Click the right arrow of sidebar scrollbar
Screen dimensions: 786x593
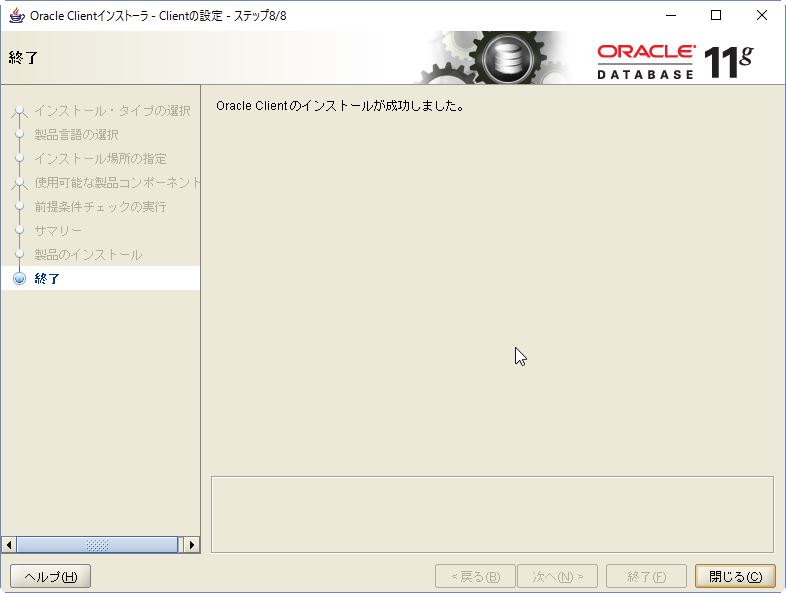191,544
